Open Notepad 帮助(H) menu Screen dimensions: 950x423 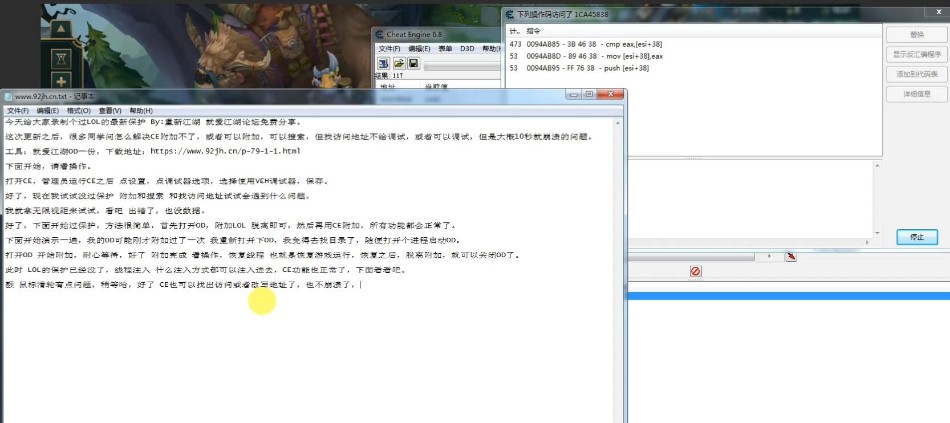141,111
